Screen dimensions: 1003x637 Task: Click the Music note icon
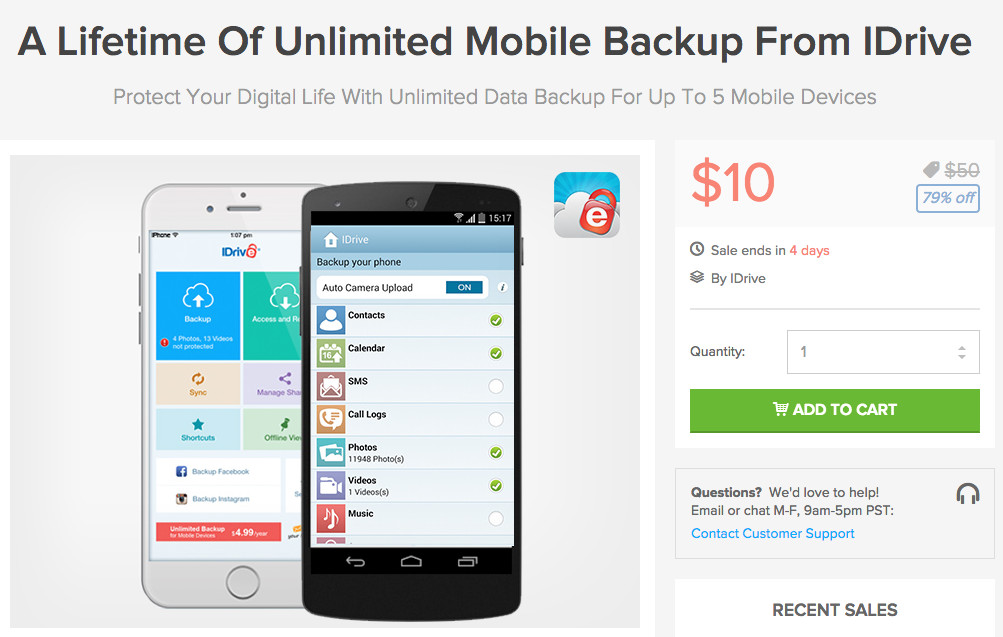pyautogui.click(x=331, y=519)
